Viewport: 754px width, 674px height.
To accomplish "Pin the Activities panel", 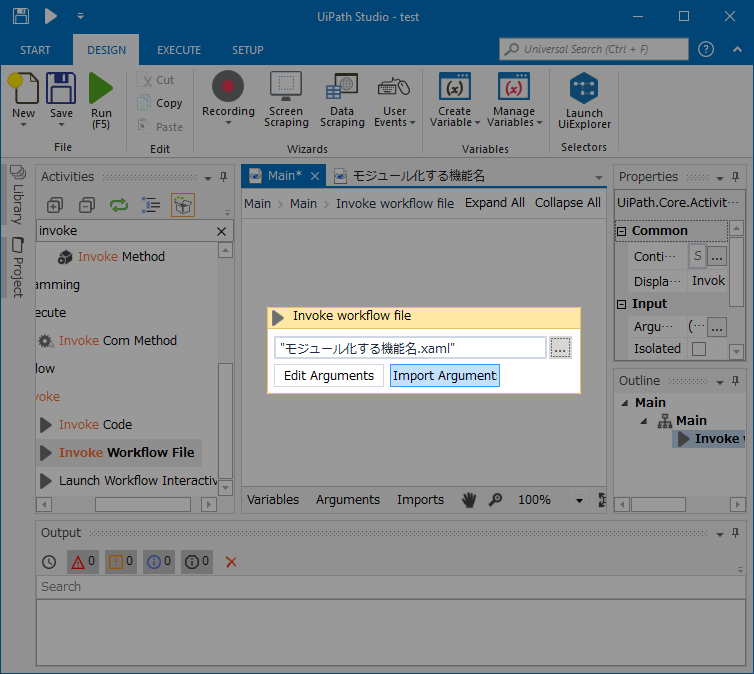I will pos(224,177).
